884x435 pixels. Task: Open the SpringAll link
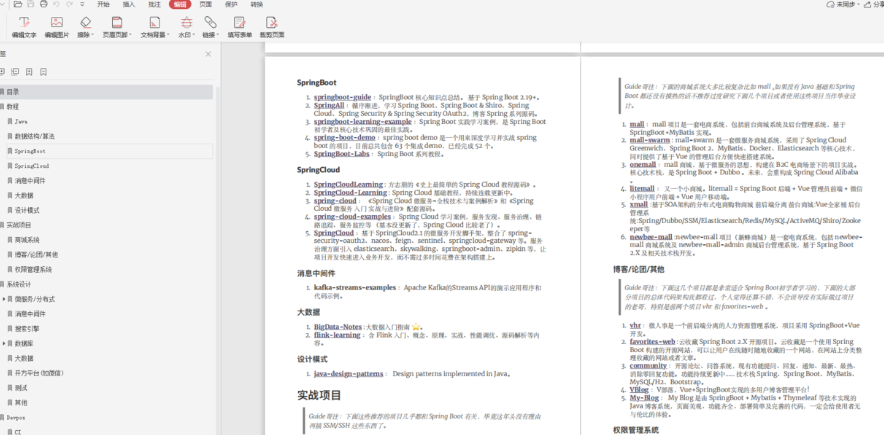[329, 105]
